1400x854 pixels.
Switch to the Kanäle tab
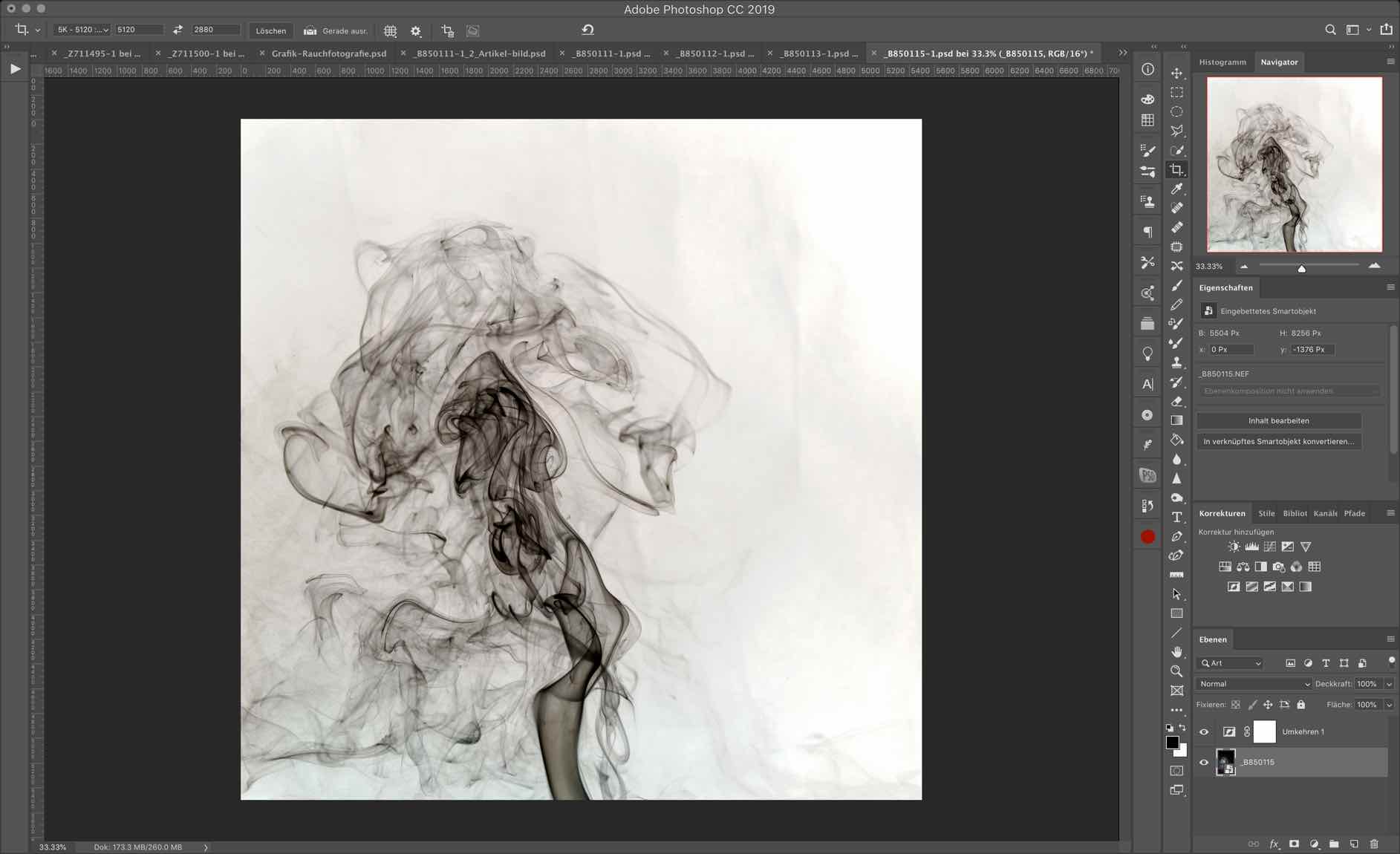1324,513
